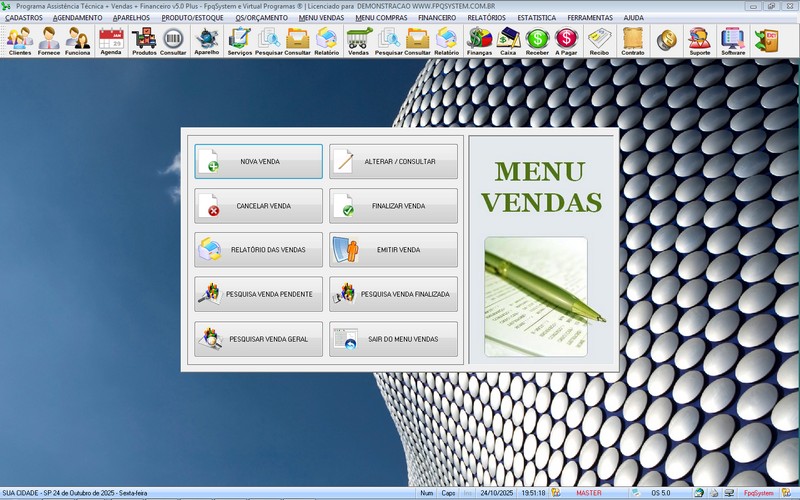Open the Clientes toolbar icon
Image resolution: width=800 pixels, height=500 pixels.
coord(20,41)
